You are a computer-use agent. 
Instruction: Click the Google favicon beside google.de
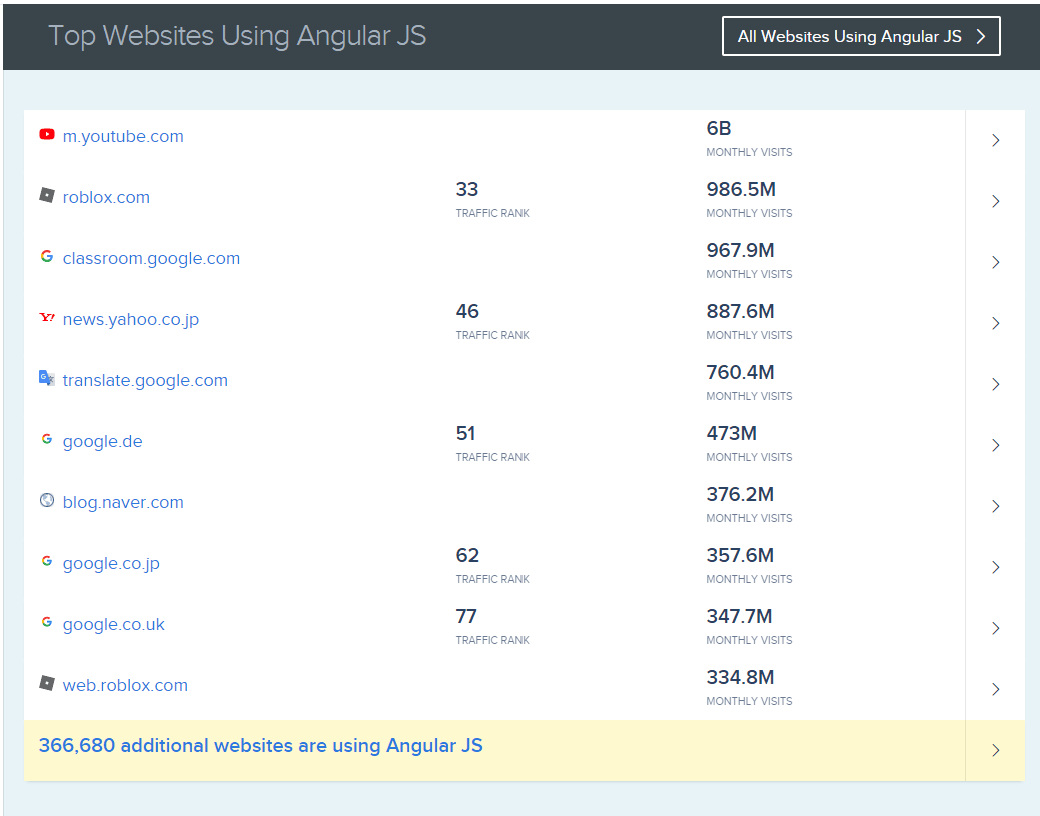click(46, 439)
